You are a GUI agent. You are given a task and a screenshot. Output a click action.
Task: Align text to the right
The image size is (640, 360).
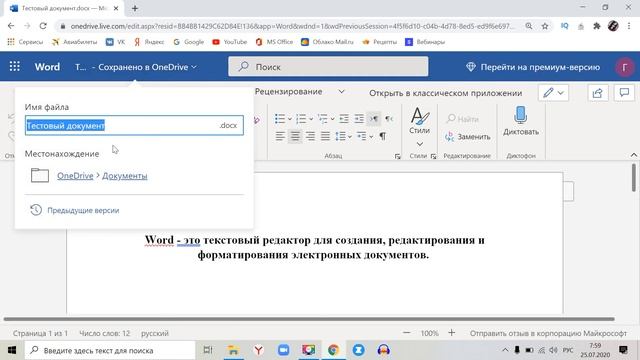(x=310, y=136)
